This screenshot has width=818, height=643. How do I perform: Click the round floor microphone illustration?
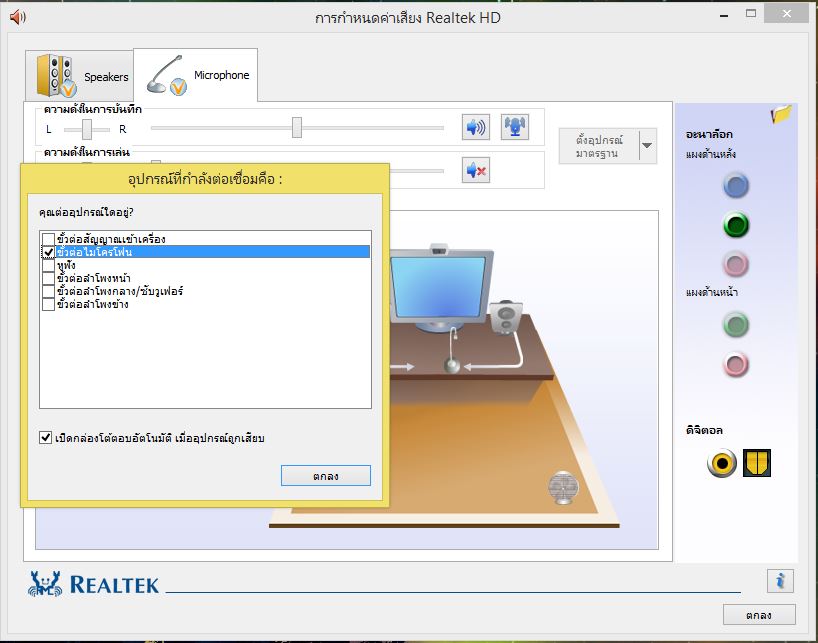(563, 487)
